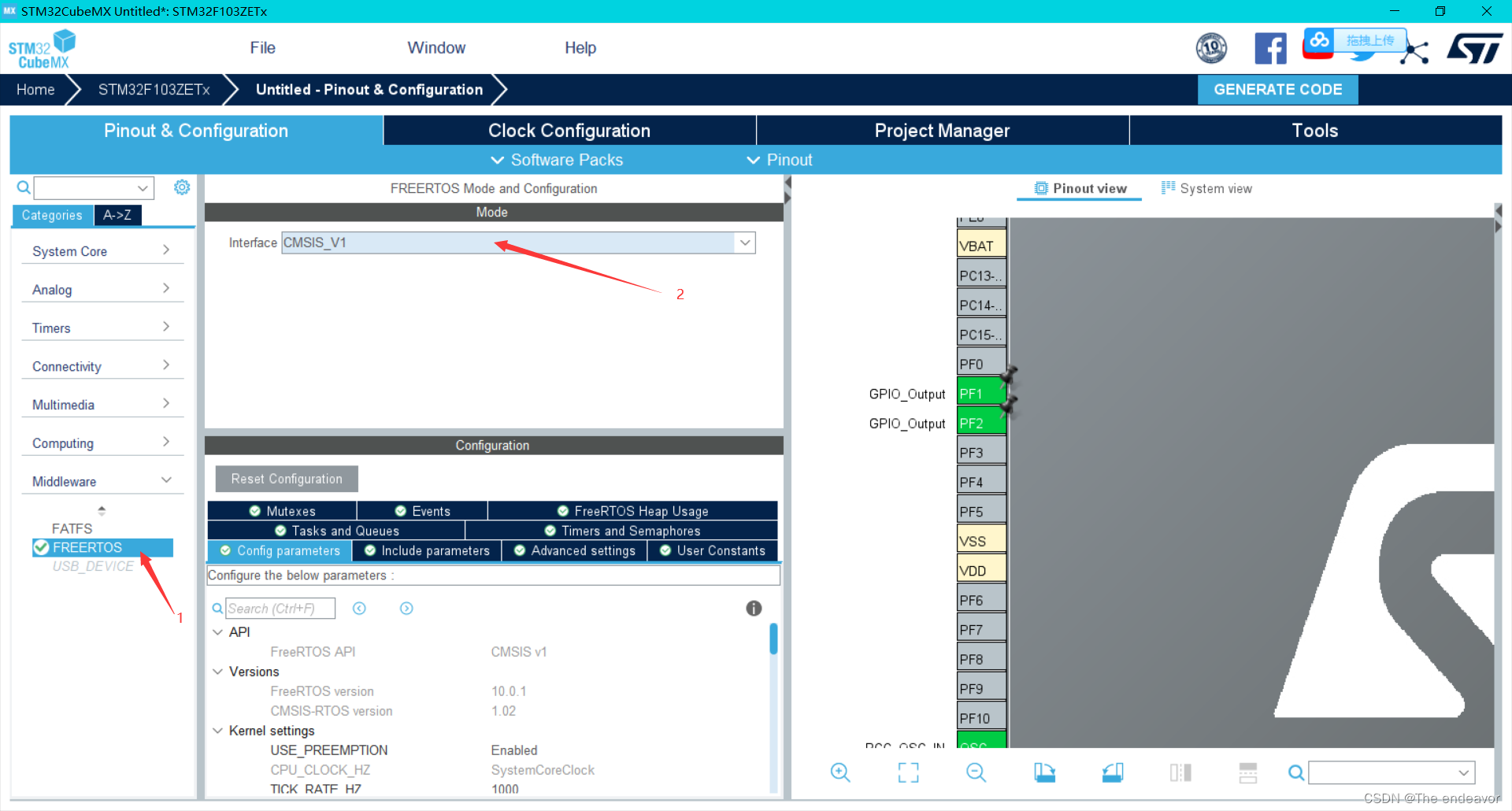This screenshot has height=811, width=1512.
Task: Open the Pinout dropdown menu
Action: [x=780, y=160]
